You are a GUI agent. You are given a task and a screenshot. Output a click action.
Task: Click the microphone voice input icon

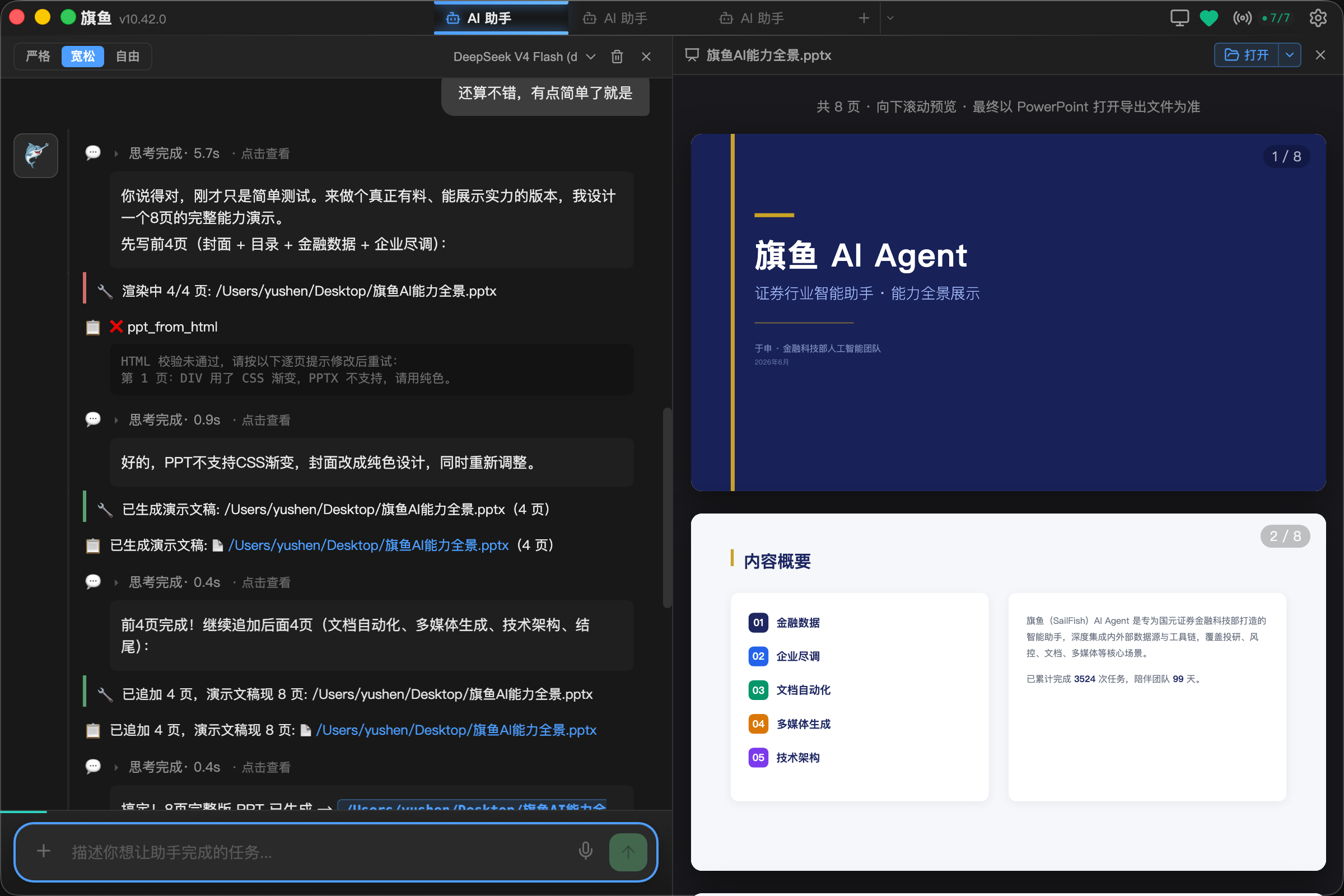585,851
